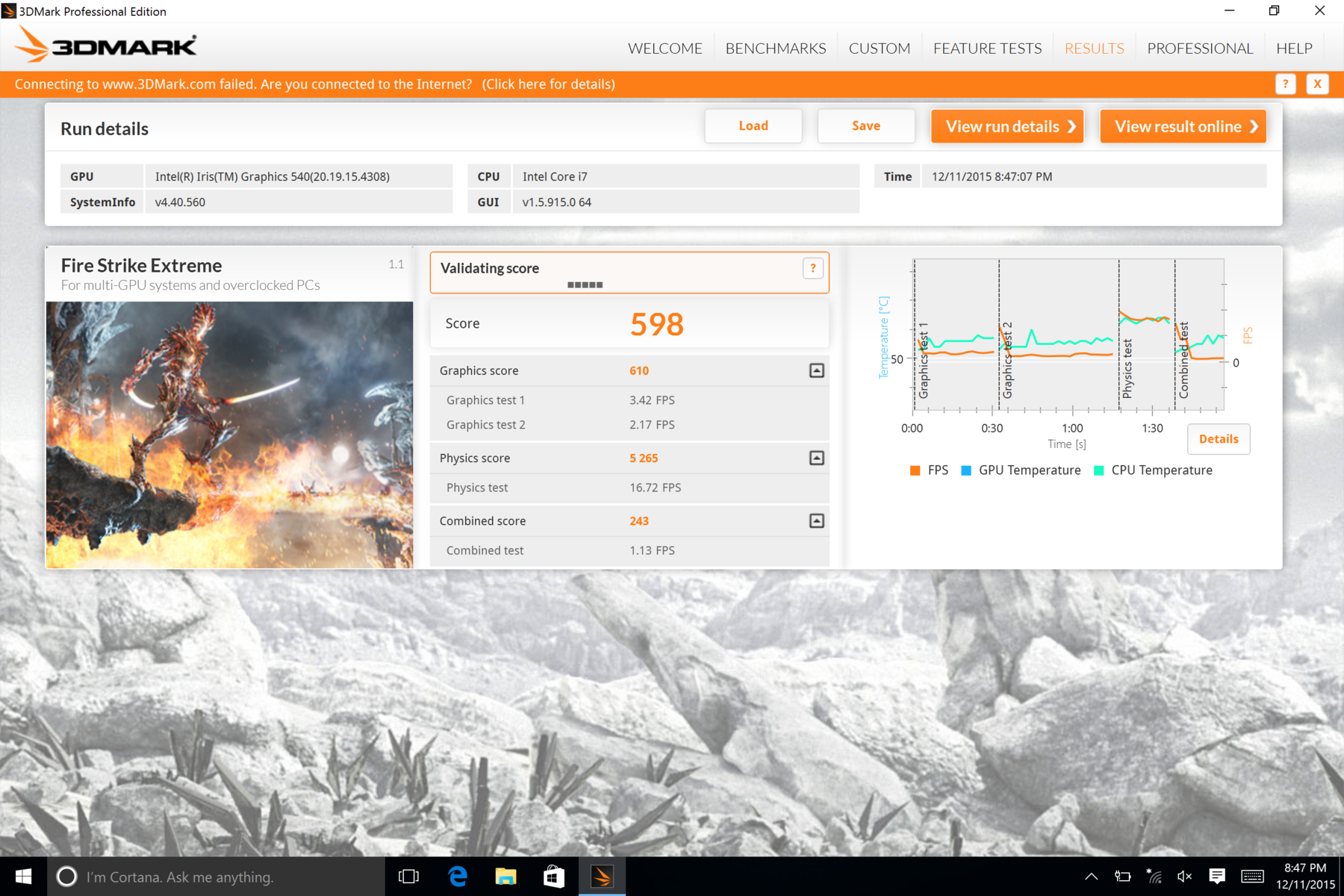
Task: Launch Microsoft Edge from taskbar
Action: click(457, 877)
